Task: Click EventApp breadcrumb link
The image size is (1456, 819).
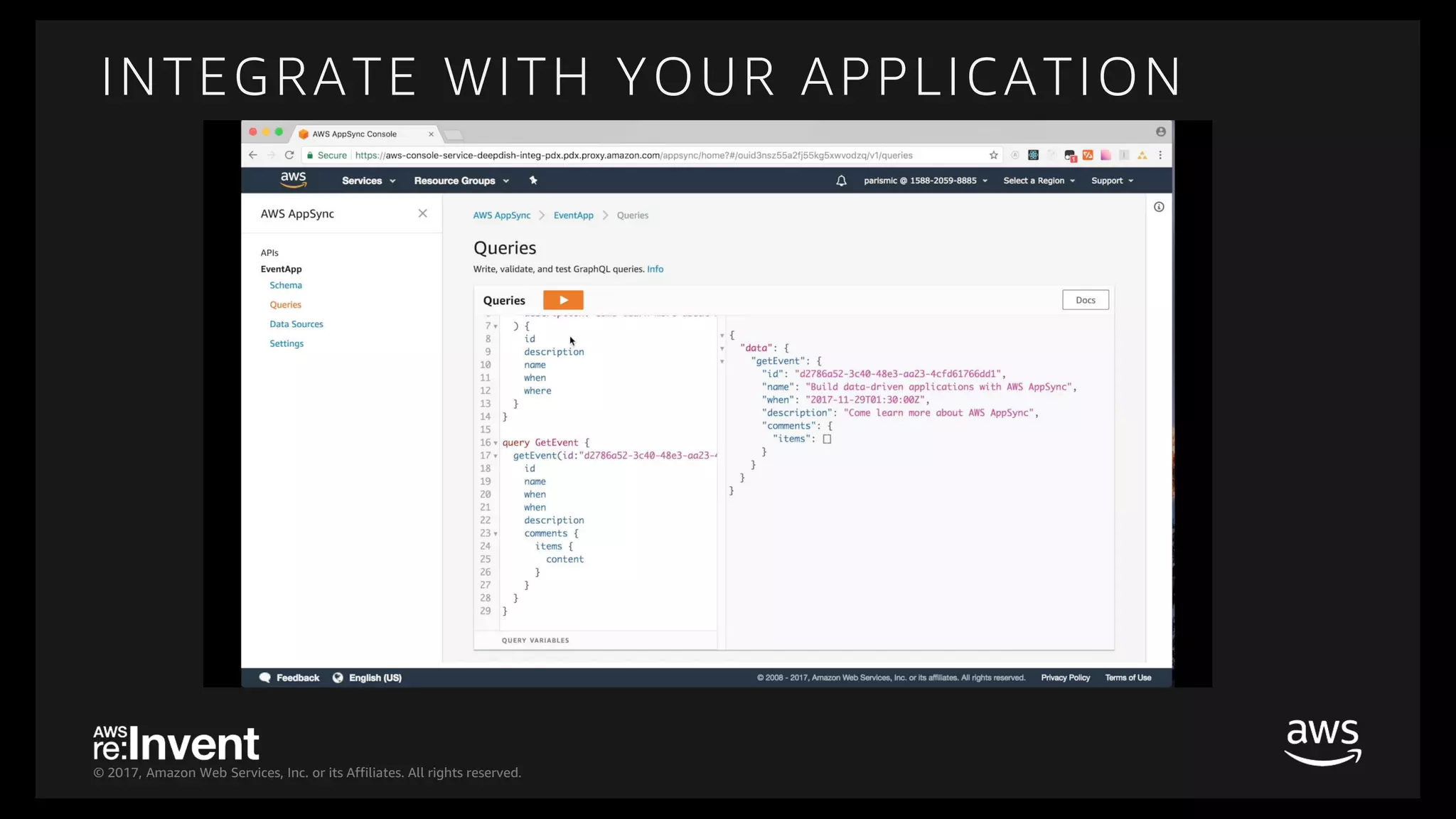Action: [x=573, y=215]
